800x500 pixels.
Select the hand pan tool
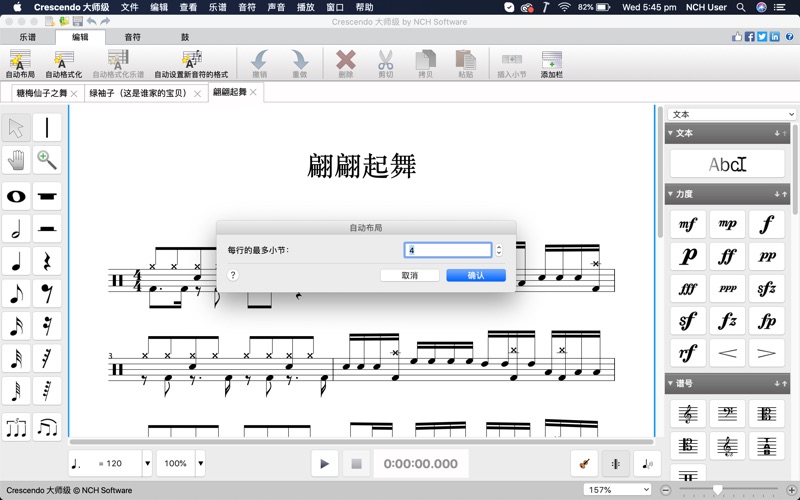(16, 160)
